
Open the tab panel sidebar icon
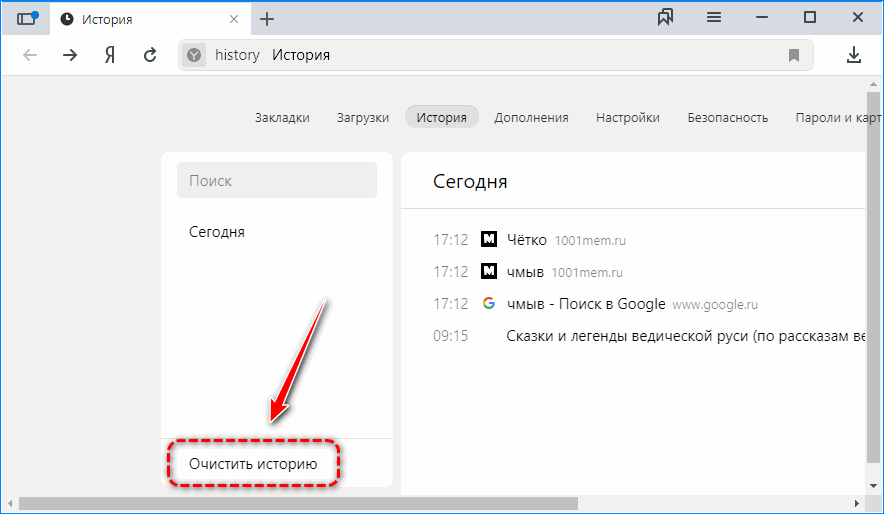click(26, 19)
